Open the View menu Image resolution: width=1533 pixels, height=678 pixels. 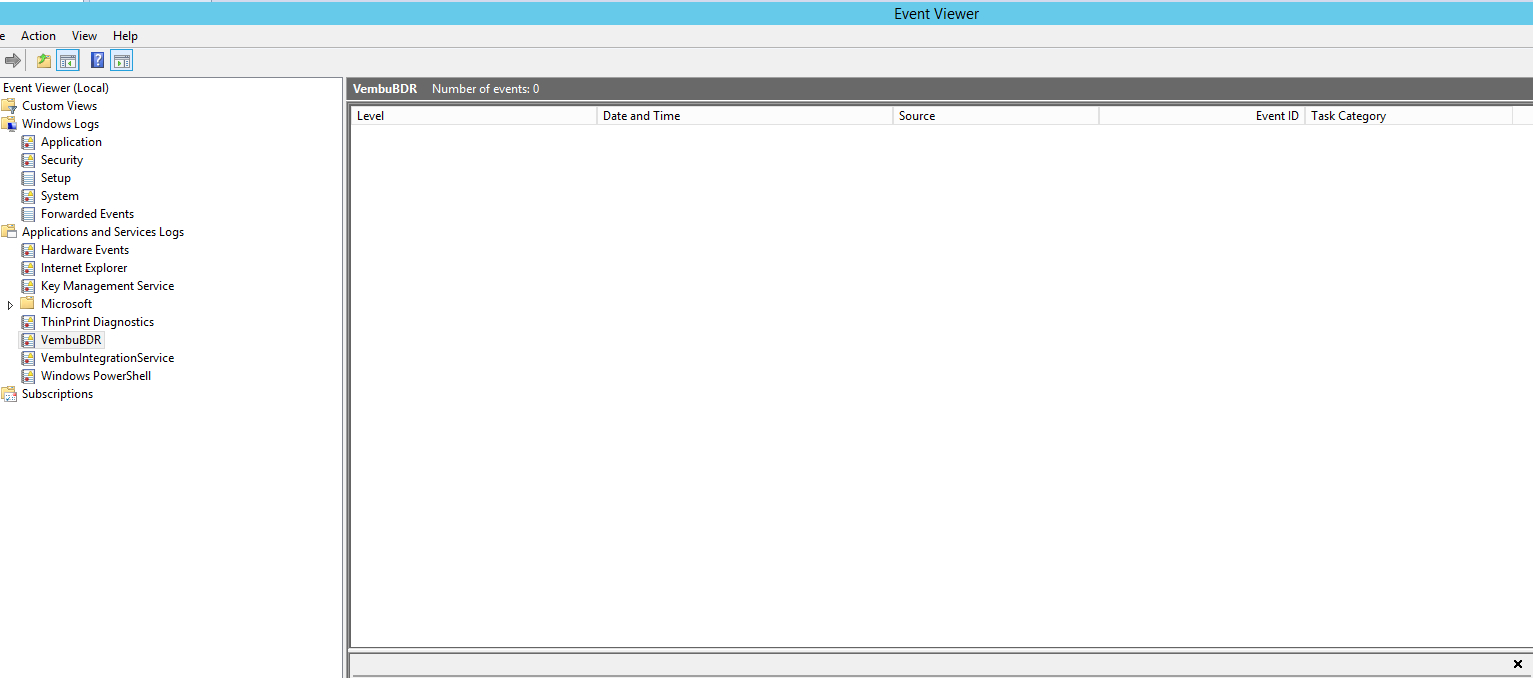[84, 36]
